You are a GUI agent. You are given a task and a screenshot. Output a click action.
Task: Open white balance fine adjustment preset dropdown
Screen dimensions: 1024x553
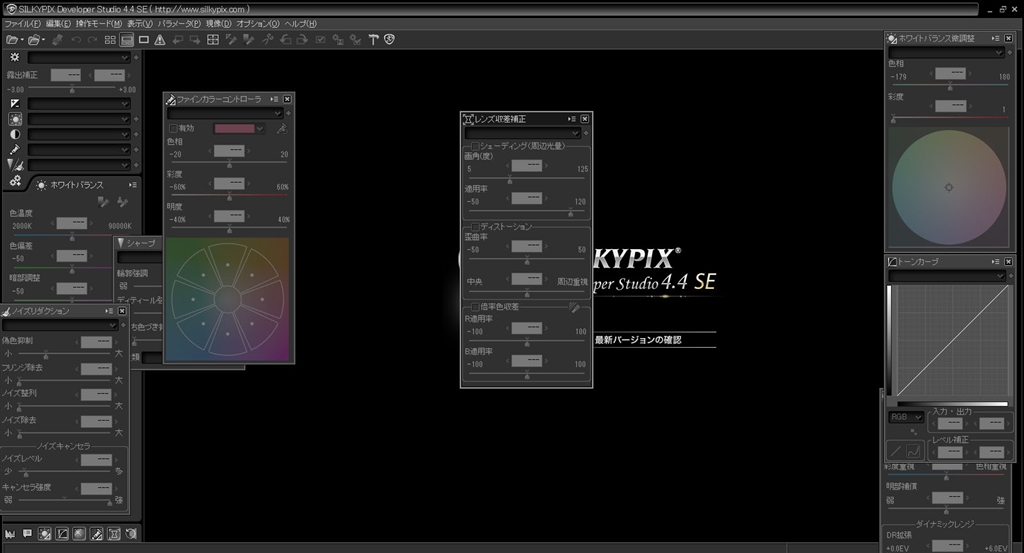(946, 52)
